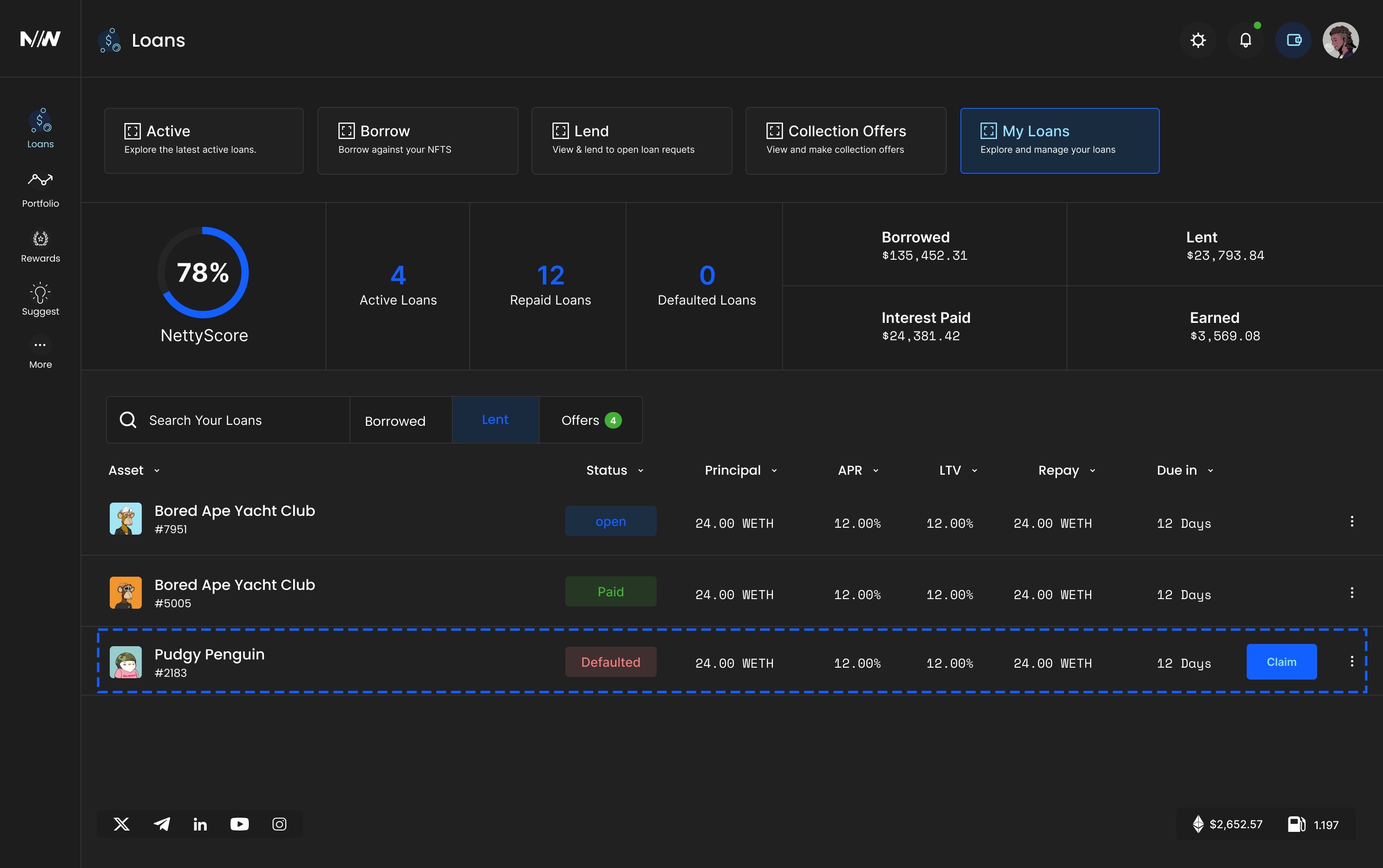This screenshot has height=868, width=1383.
Task: Open the YouTube link icon
Action: [239, 825]
